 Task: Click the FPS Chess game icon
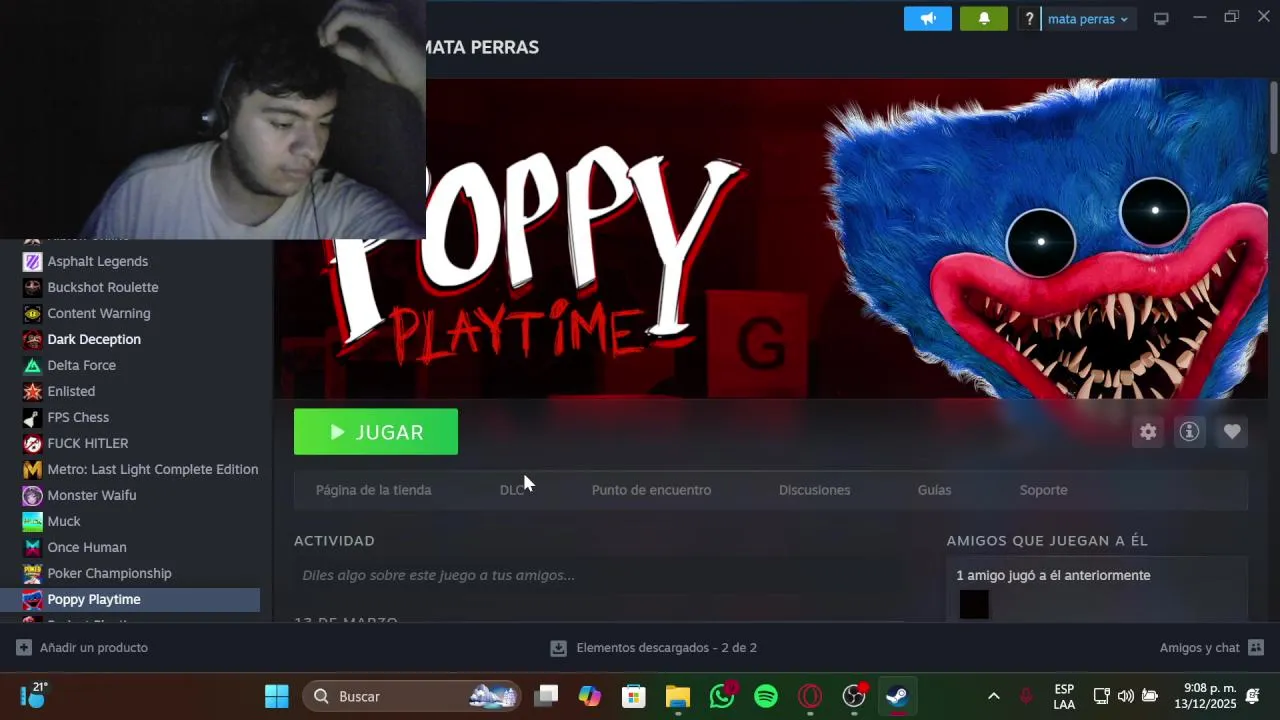tap(33, 417)
